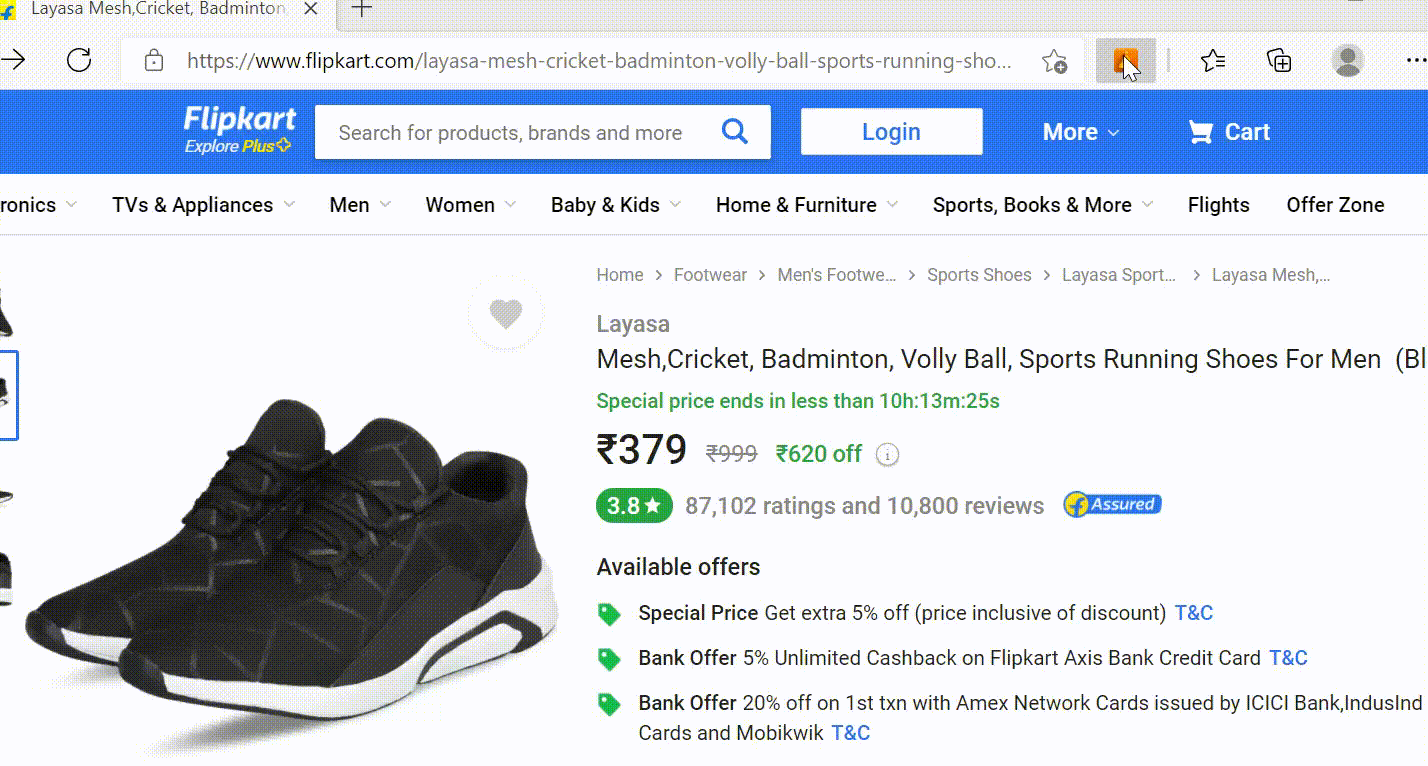This screenshot has height=766, width=1428.
Task: Open the More dropdown in the header
Action: pos(1078,131)
